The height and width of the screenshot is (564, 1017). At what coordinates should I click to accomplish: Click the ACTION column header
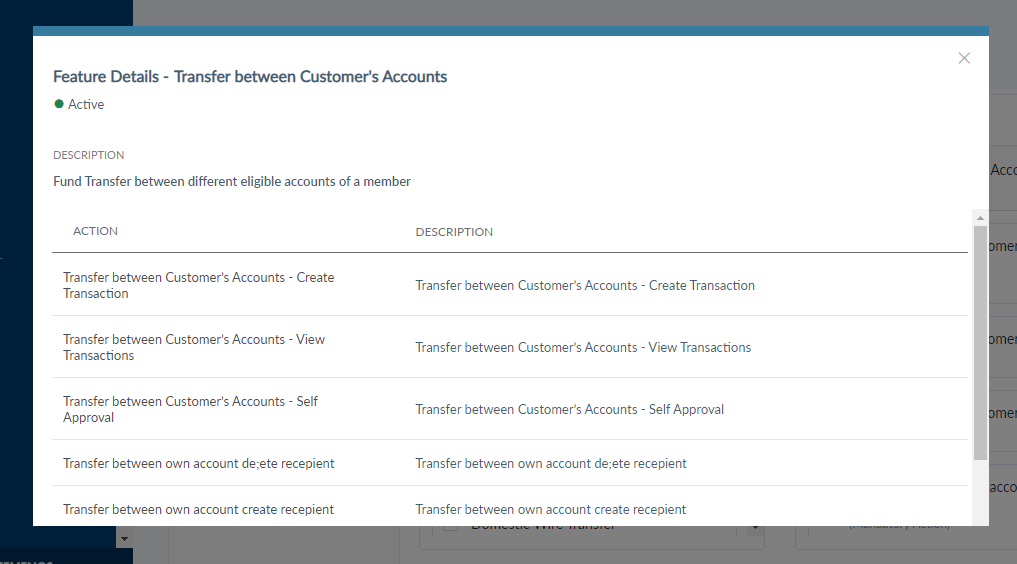(95, 231)
